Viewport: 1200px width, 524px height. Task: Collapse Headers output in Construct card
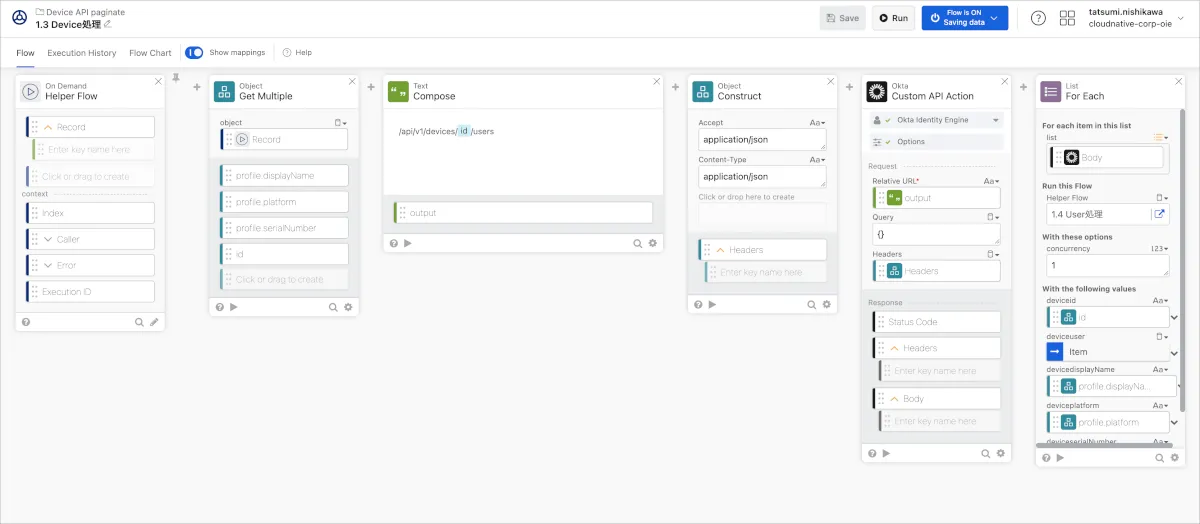(x=721, y=250)
